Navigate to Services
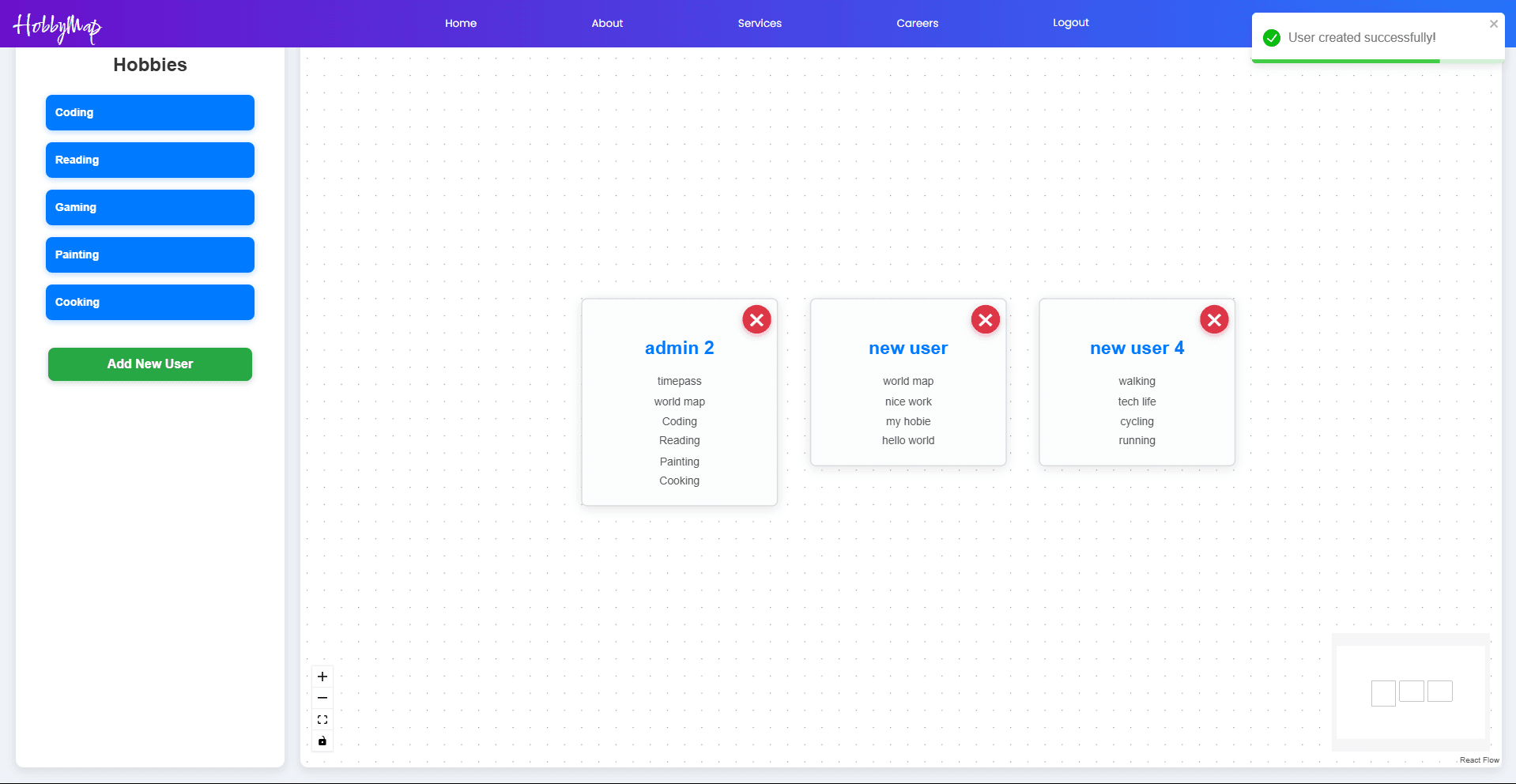This screenshot has height=784, width=1516. [760, 23]
